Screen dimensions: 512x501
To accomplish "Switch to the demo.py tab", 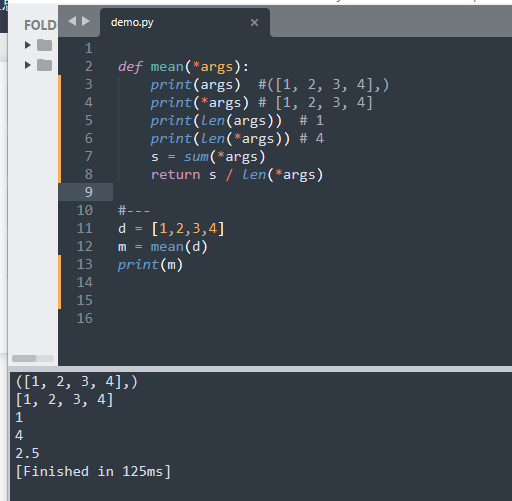I will pyautogui.click(x=185, y=23).
